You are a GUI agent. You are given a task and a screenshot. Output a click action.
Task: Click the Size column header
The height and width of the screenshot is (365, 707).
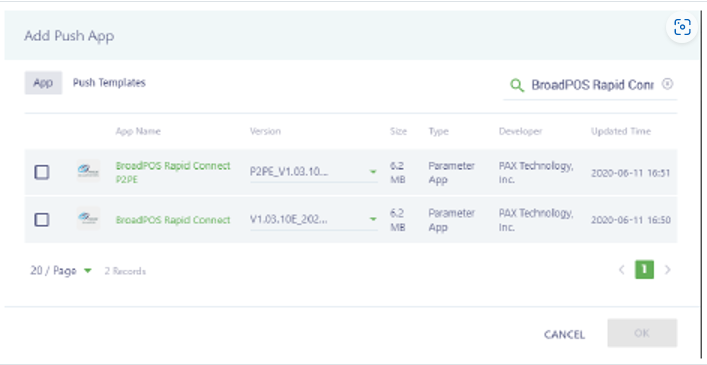click(398, 132)
